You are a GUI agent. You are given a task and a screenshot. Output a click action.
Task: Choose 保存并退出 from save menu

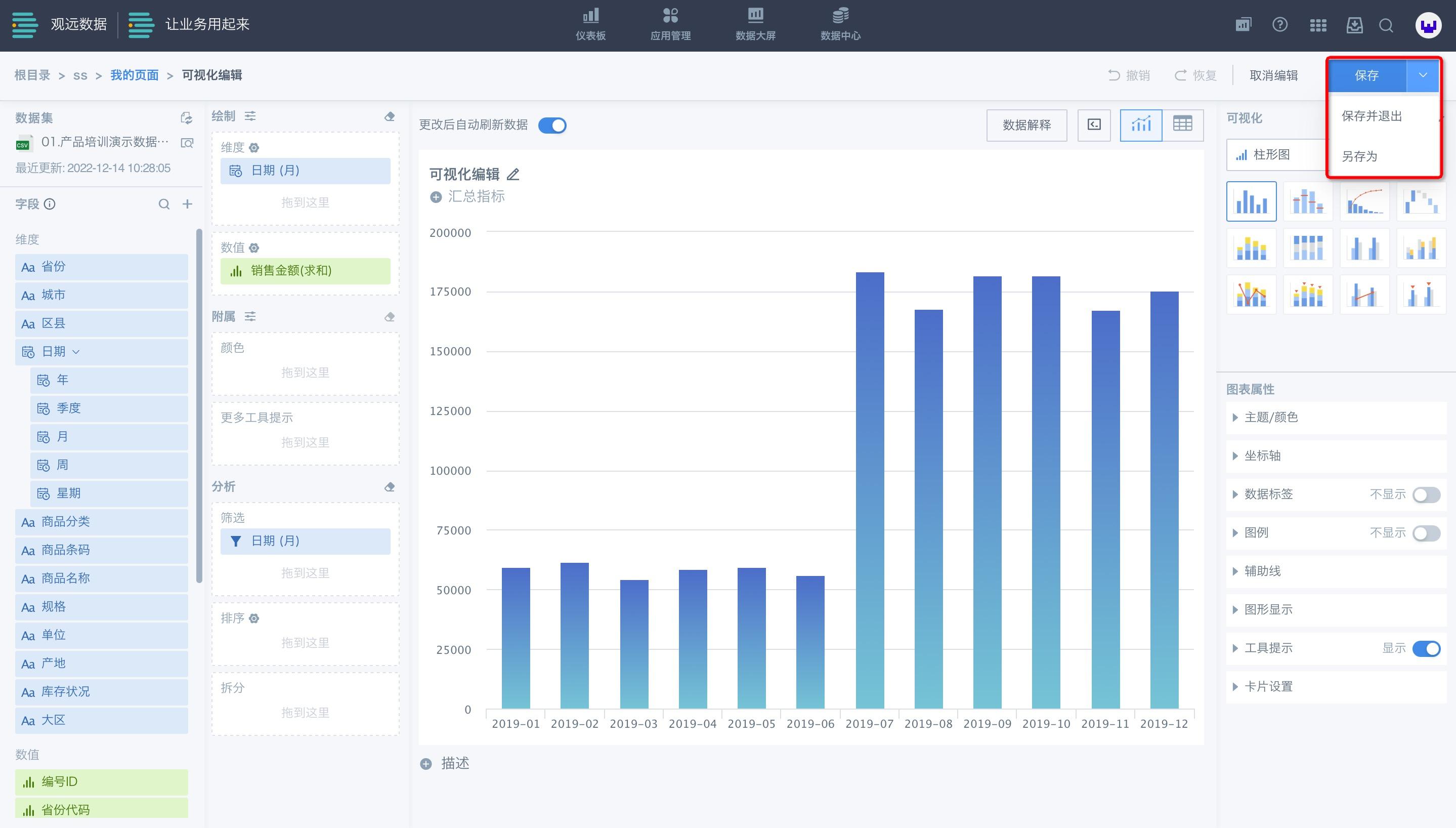[x=1372, y=116]
